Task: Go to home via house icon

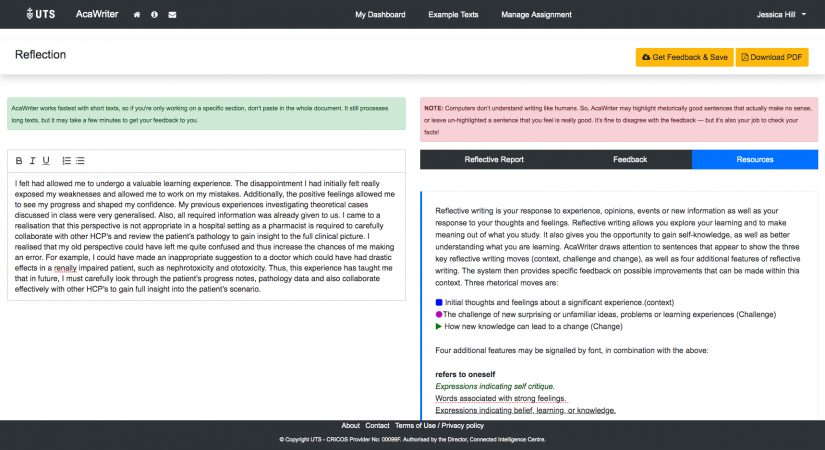Action: point(137,15)
